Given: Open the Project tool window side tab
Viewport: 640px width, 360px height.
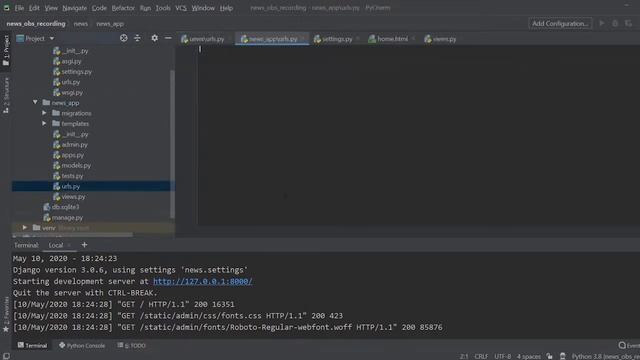Looking at the screenshot, I should coord(6,50).
